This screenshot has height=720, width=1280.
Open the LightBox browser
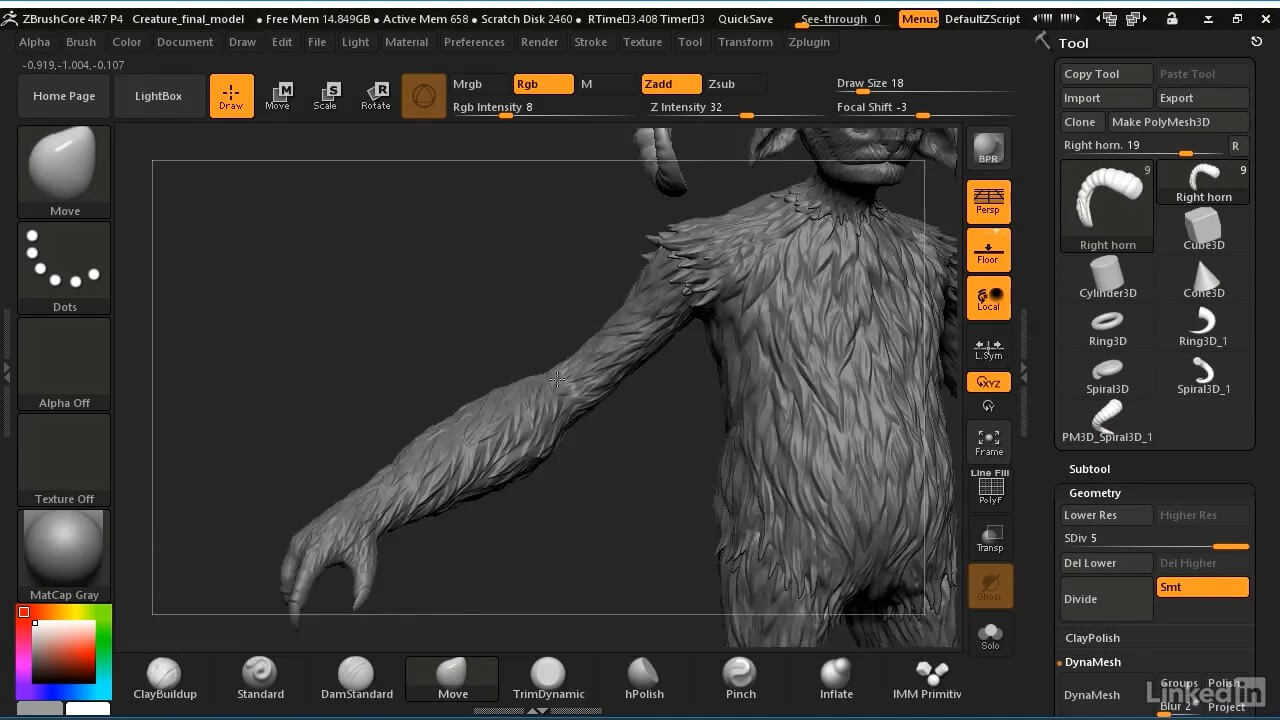(x=158, y=96)
